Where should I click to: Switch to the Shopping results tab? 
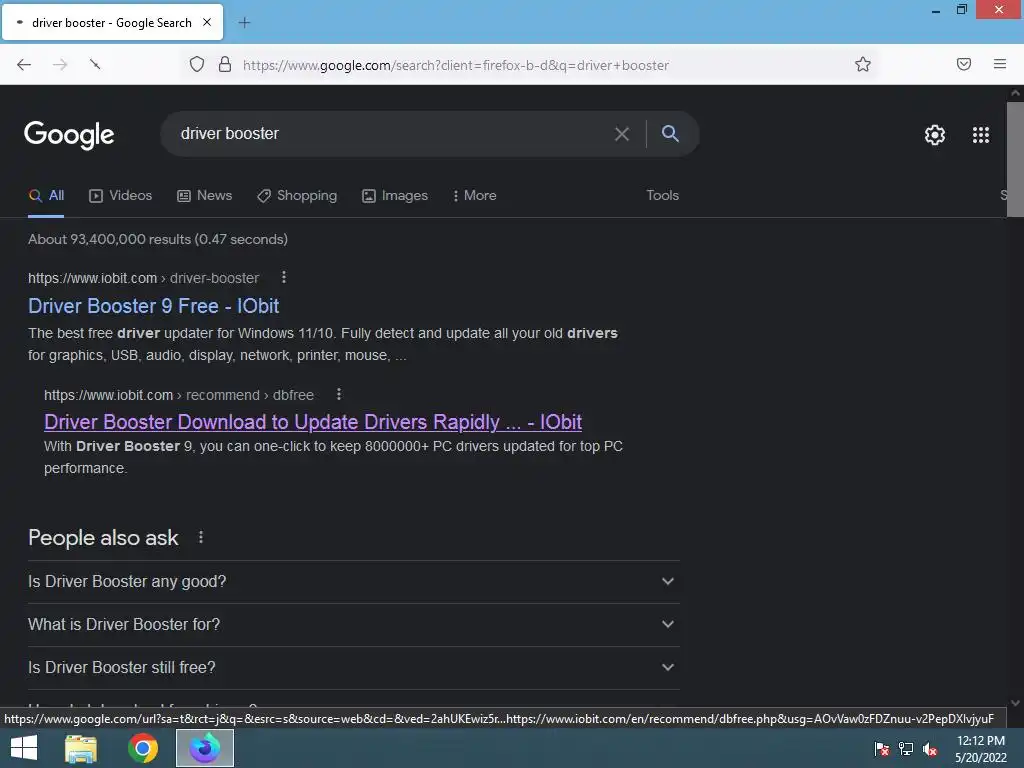point(297,195)
